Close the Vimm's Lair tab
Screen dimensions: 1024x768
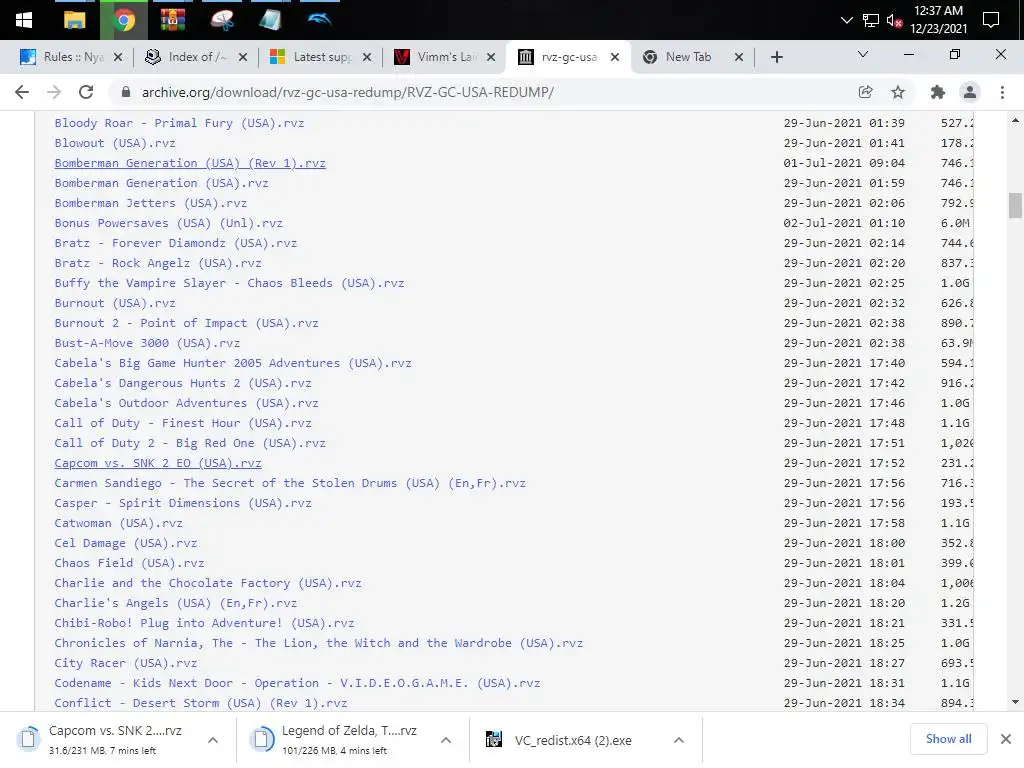tap(491, 57)
